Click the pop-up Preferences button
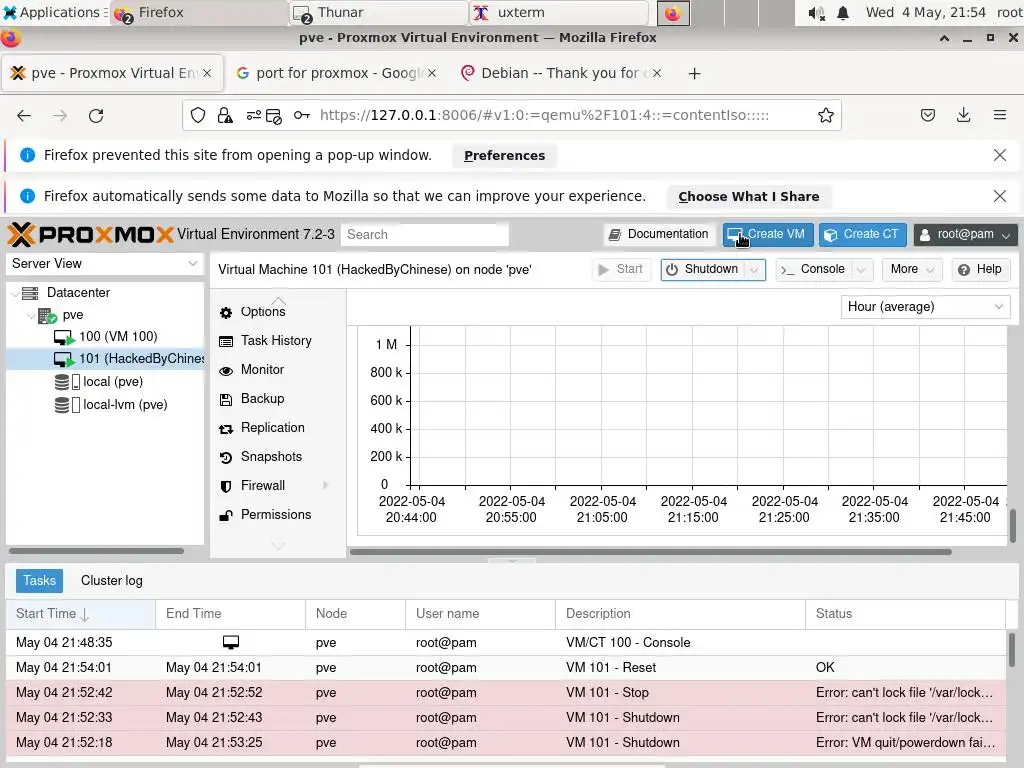Screen dimensions: 1024x768 coord(504,155)
